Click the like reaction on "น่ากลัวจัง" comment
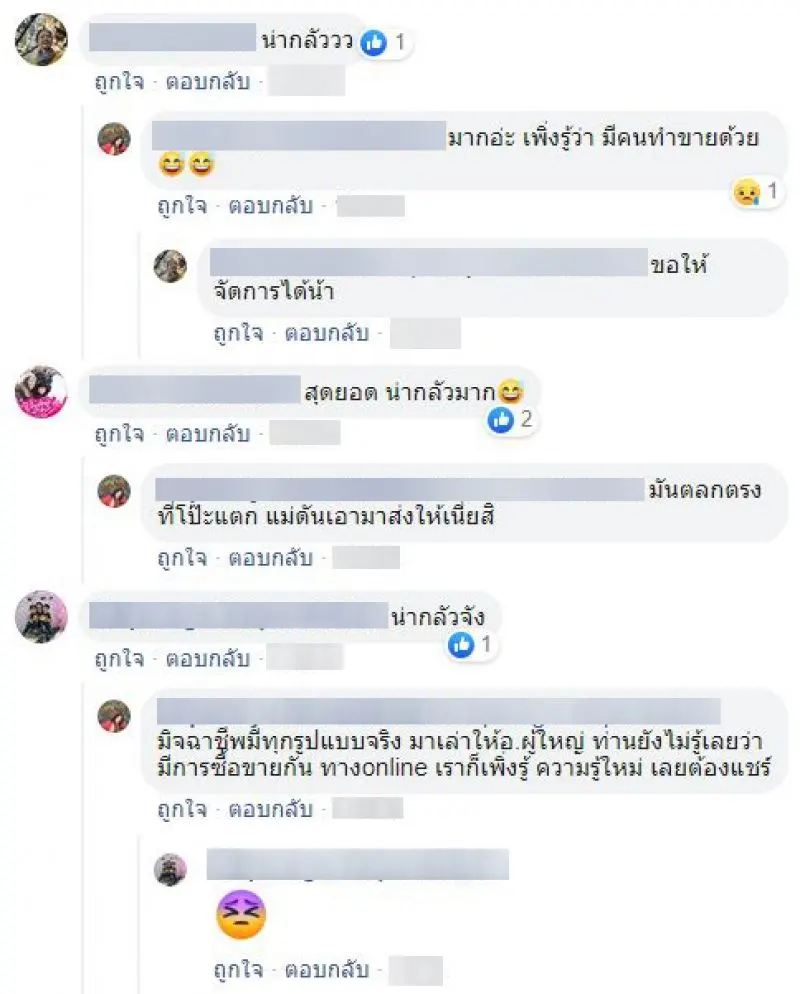Image resolution: width=800 pixels, height=994 pixels. tap(461, 645)
